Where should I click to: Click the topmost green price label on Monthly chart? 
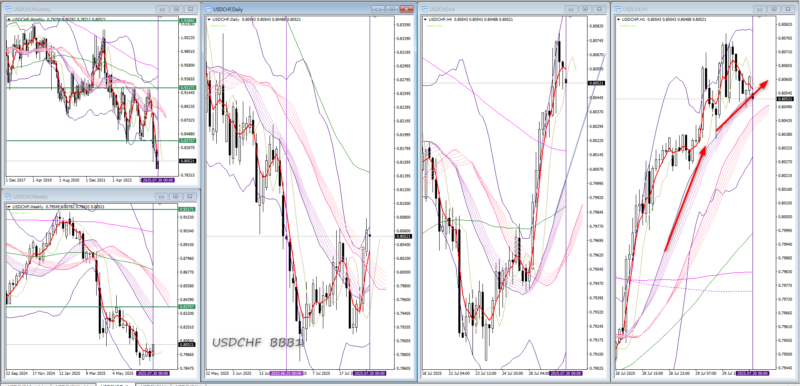pos(187,21)
